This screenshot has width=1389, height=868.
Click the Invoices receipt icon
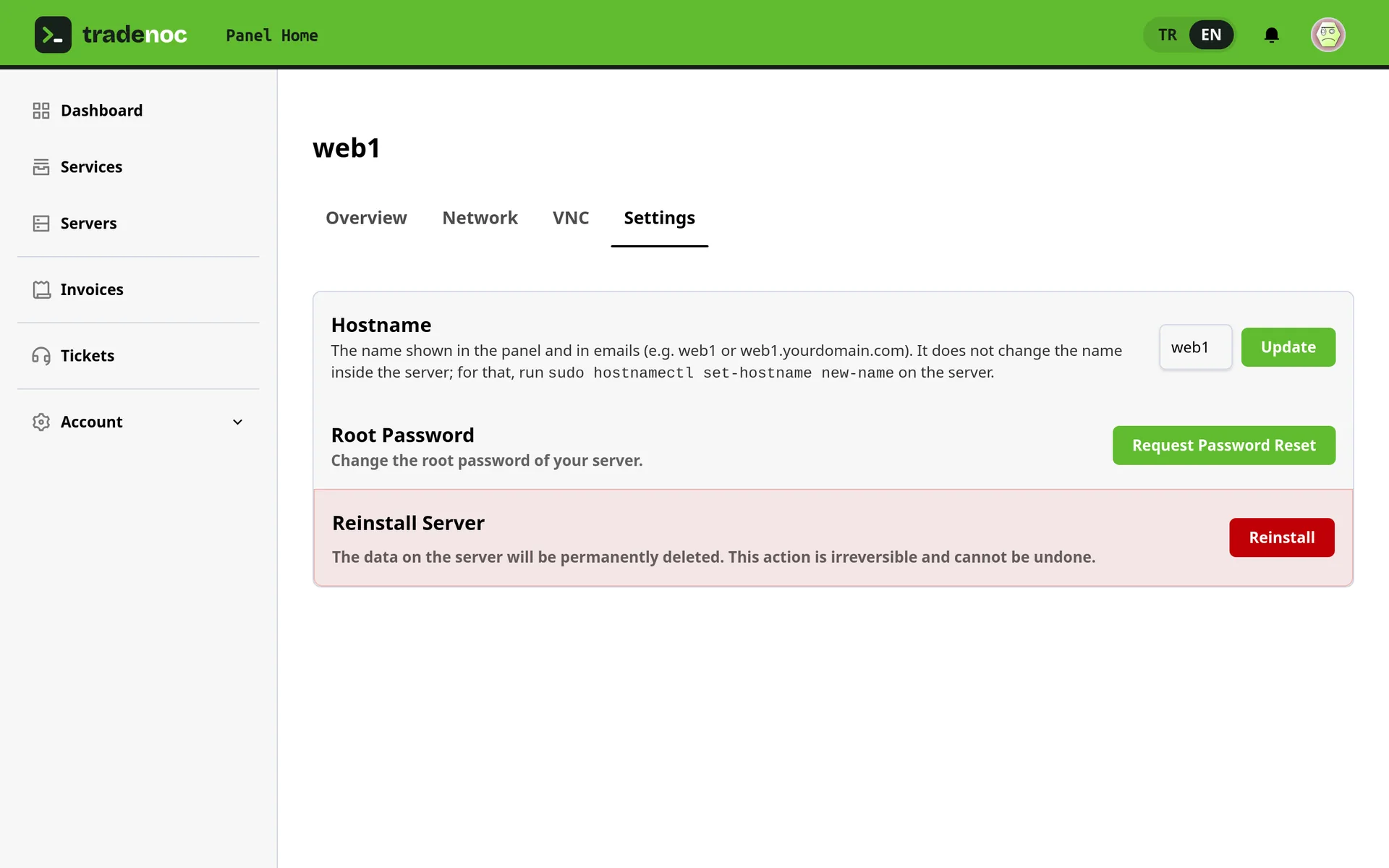tap(41, 289)
